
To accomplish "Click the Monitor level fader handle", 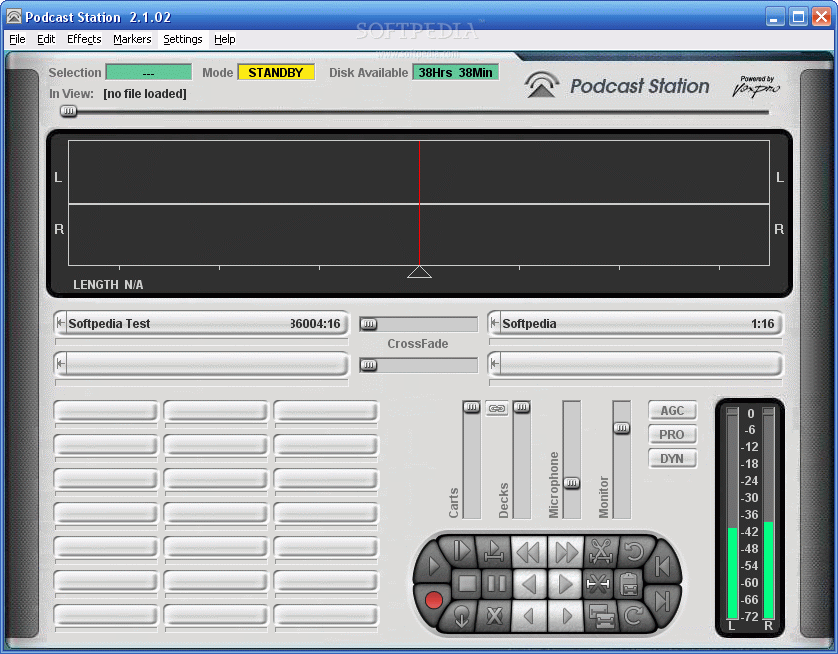I will tap(621, 428).
